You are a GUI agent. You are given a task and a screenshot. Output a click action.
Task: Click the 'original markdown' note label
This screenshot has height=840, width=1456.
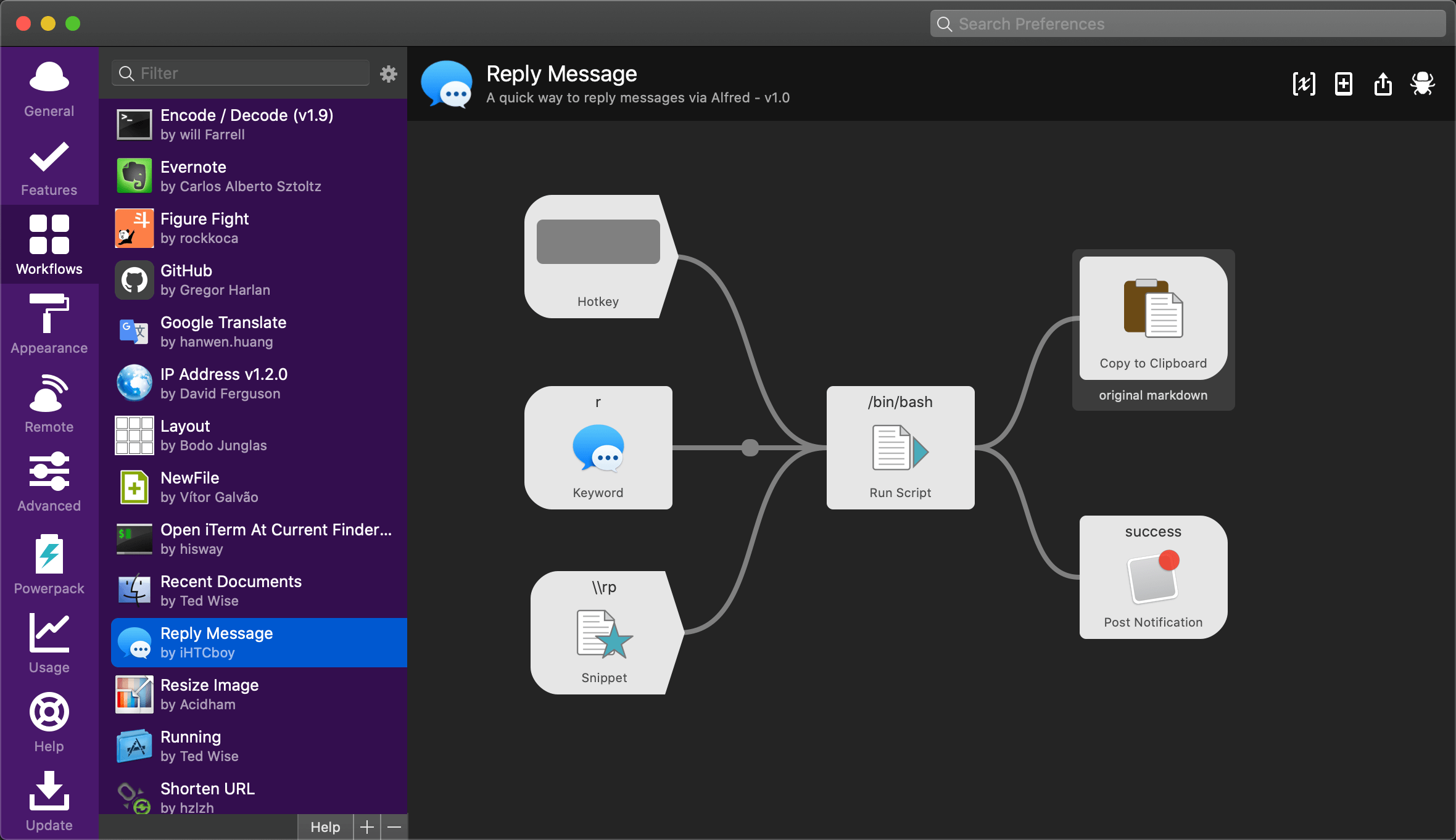[1153, 395]
